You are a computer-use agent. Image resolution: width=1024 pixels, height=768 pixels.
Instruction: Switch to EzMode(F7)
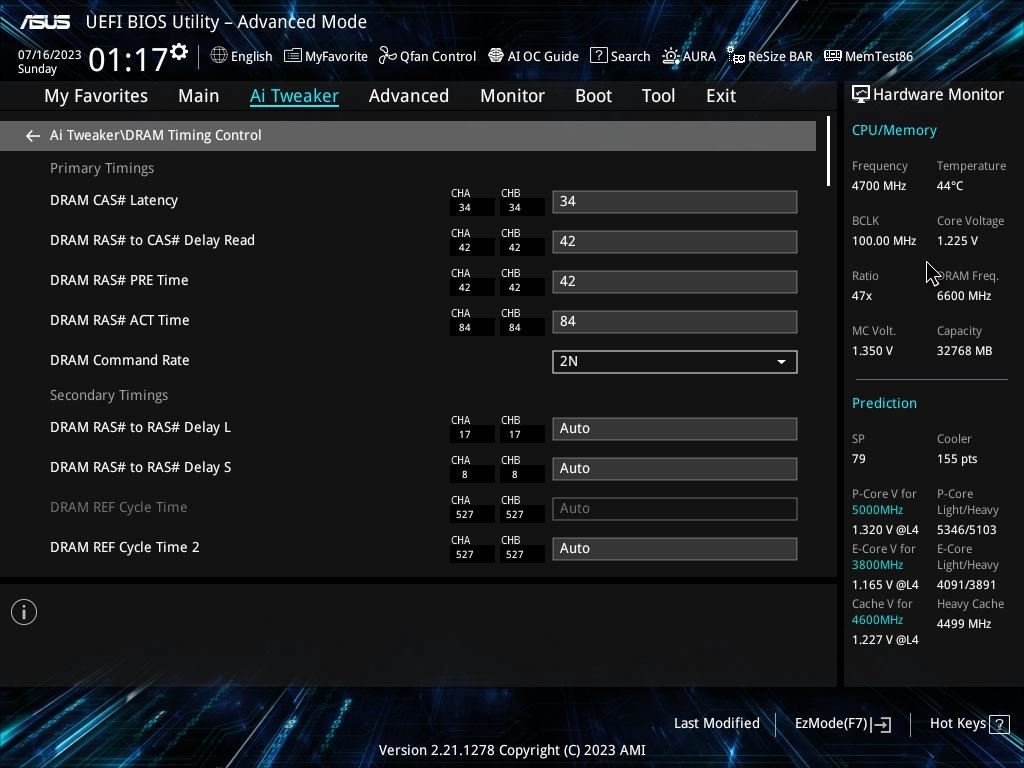pos(842,724)
